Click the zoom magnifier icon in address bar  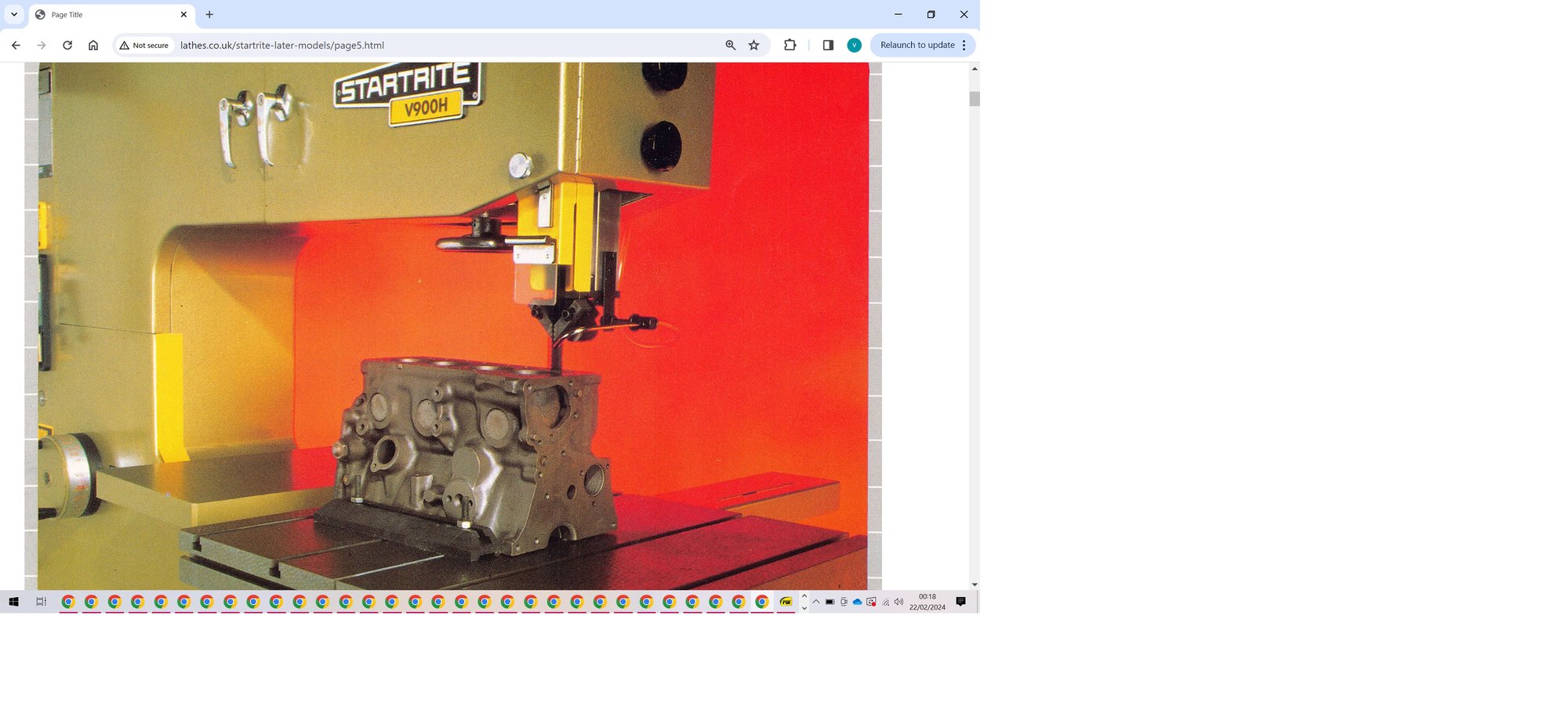click(x=730, y=45)
